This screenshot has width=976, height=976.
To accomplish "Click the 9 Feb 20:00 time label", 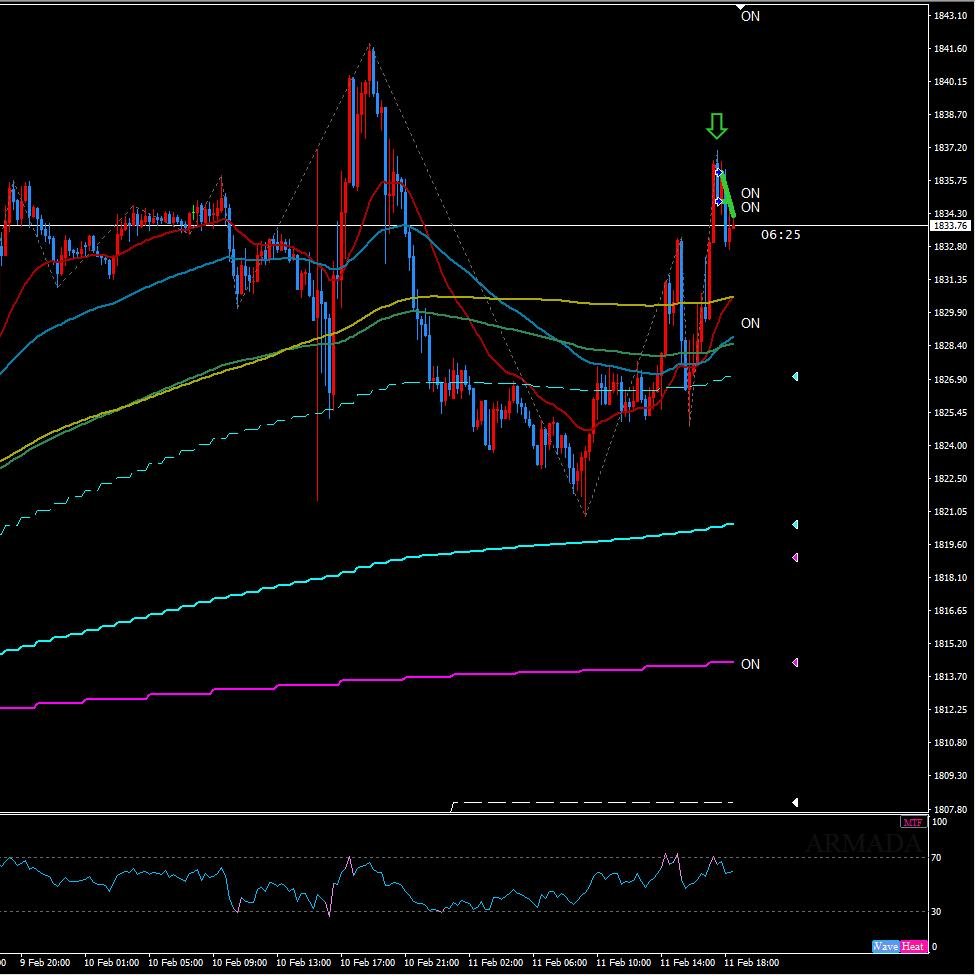I will click(45, 962).
